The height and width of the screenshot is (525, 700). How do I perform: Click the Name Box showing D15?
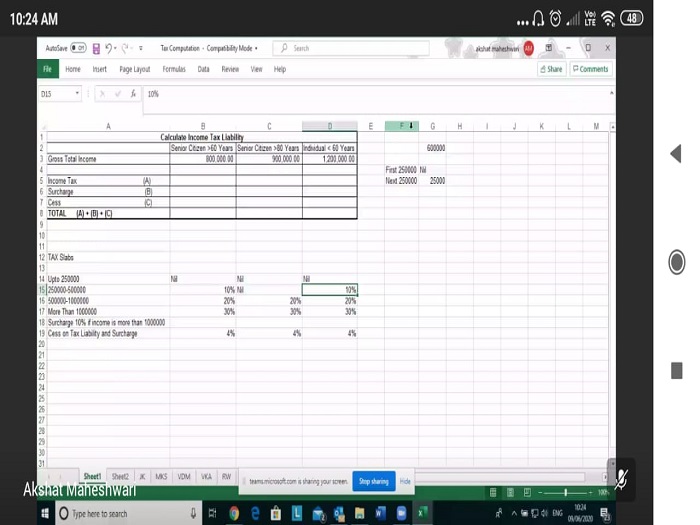(56, 94)
